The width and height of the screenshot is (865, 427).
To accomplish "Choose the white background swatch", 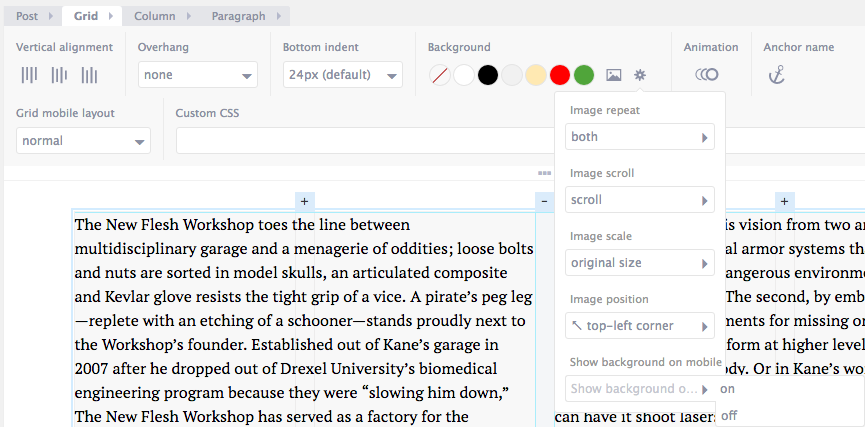I will 464,75.
